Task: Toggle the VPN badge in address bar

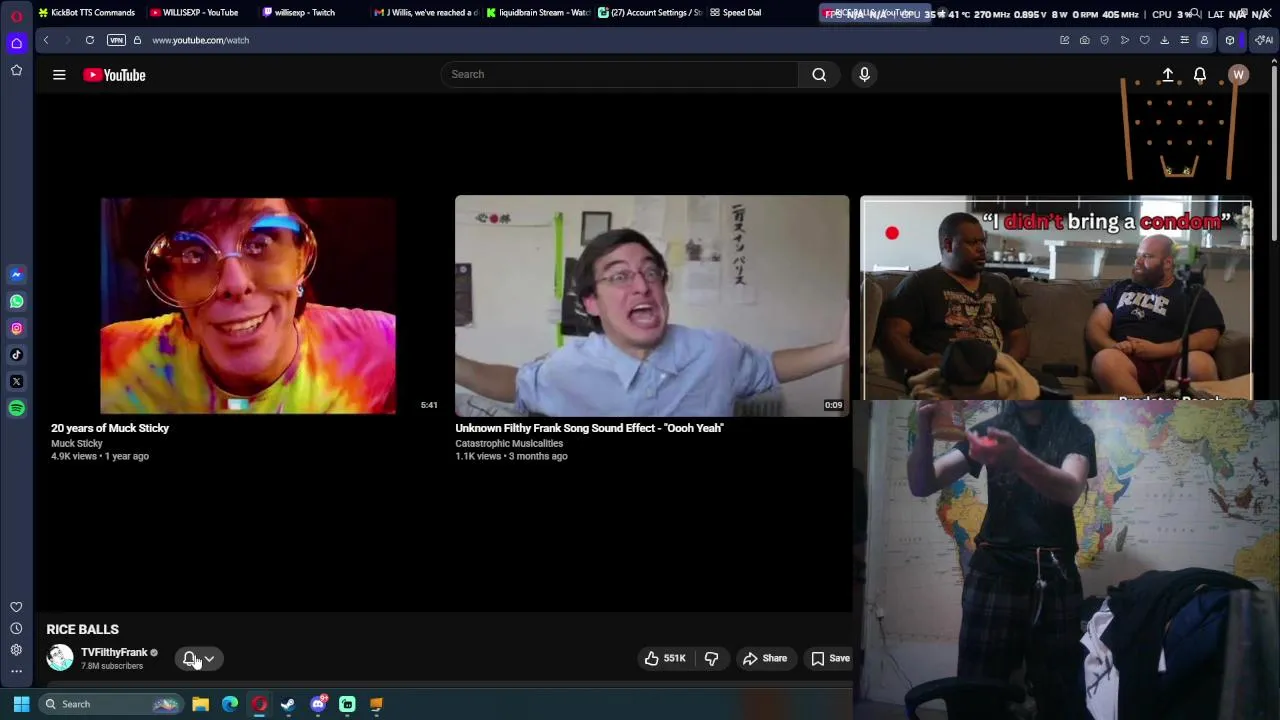Action: [116, 40]
